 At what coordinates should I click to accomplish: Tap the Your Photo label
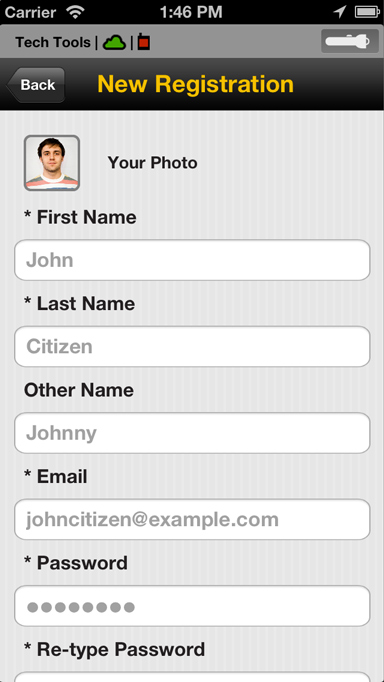pyautogui.click(x=153, y=163)
